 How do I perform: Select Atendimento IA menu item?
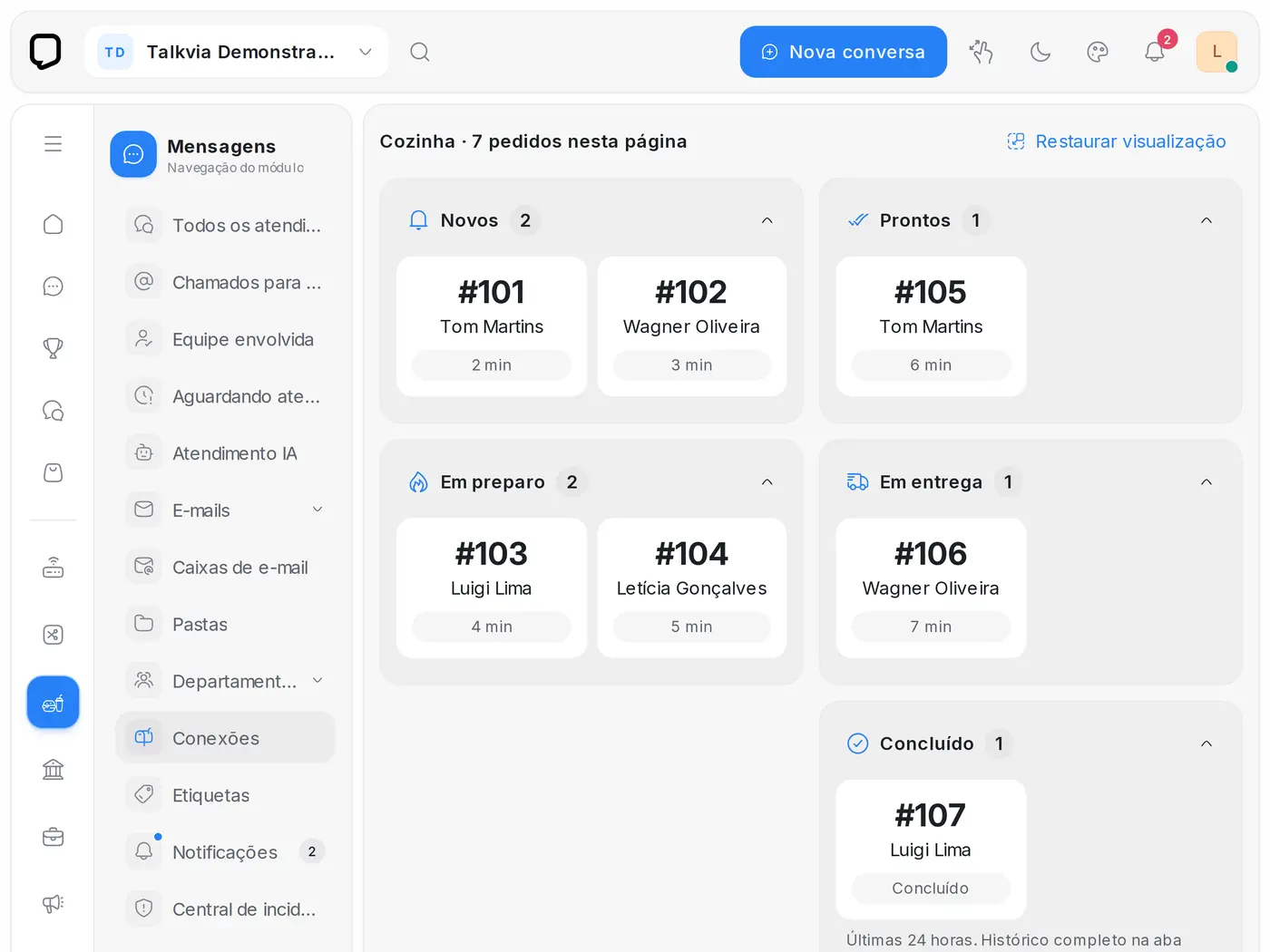[225, 453]
